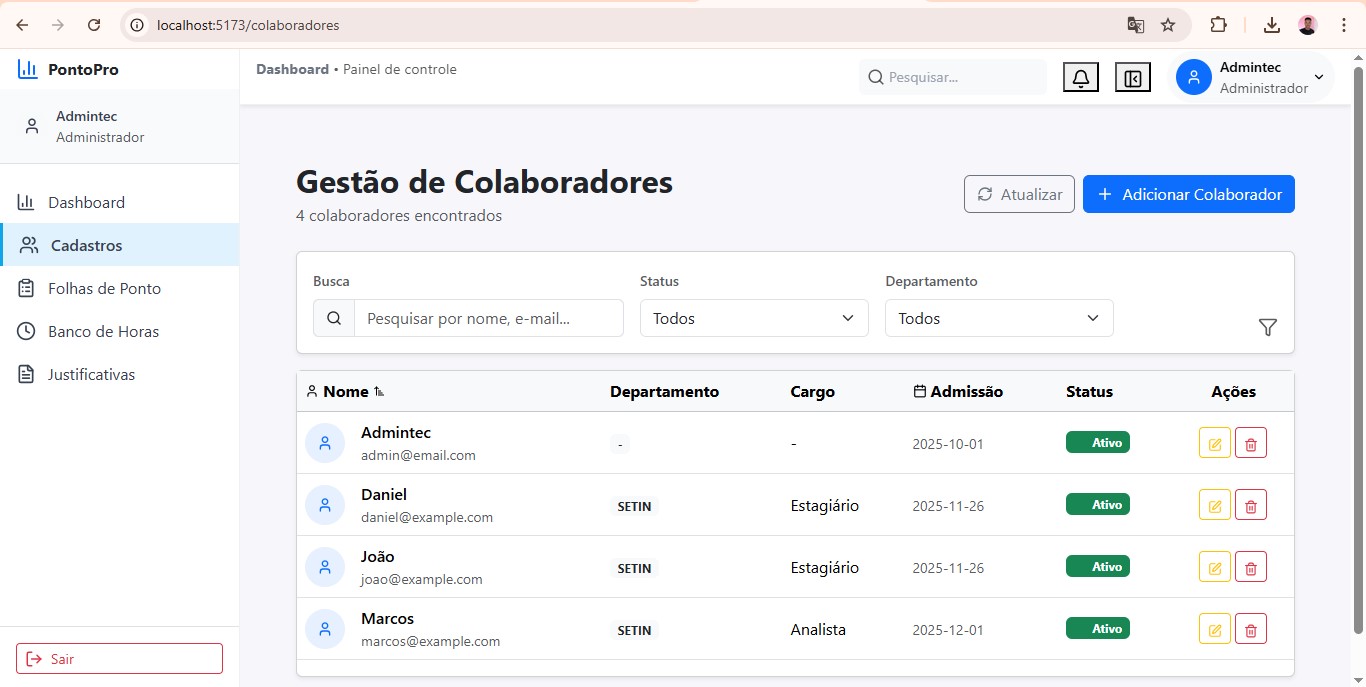Toggle the Nome column sort arrow
Screen dimensions: 1366x687
[x=378, y=392]
